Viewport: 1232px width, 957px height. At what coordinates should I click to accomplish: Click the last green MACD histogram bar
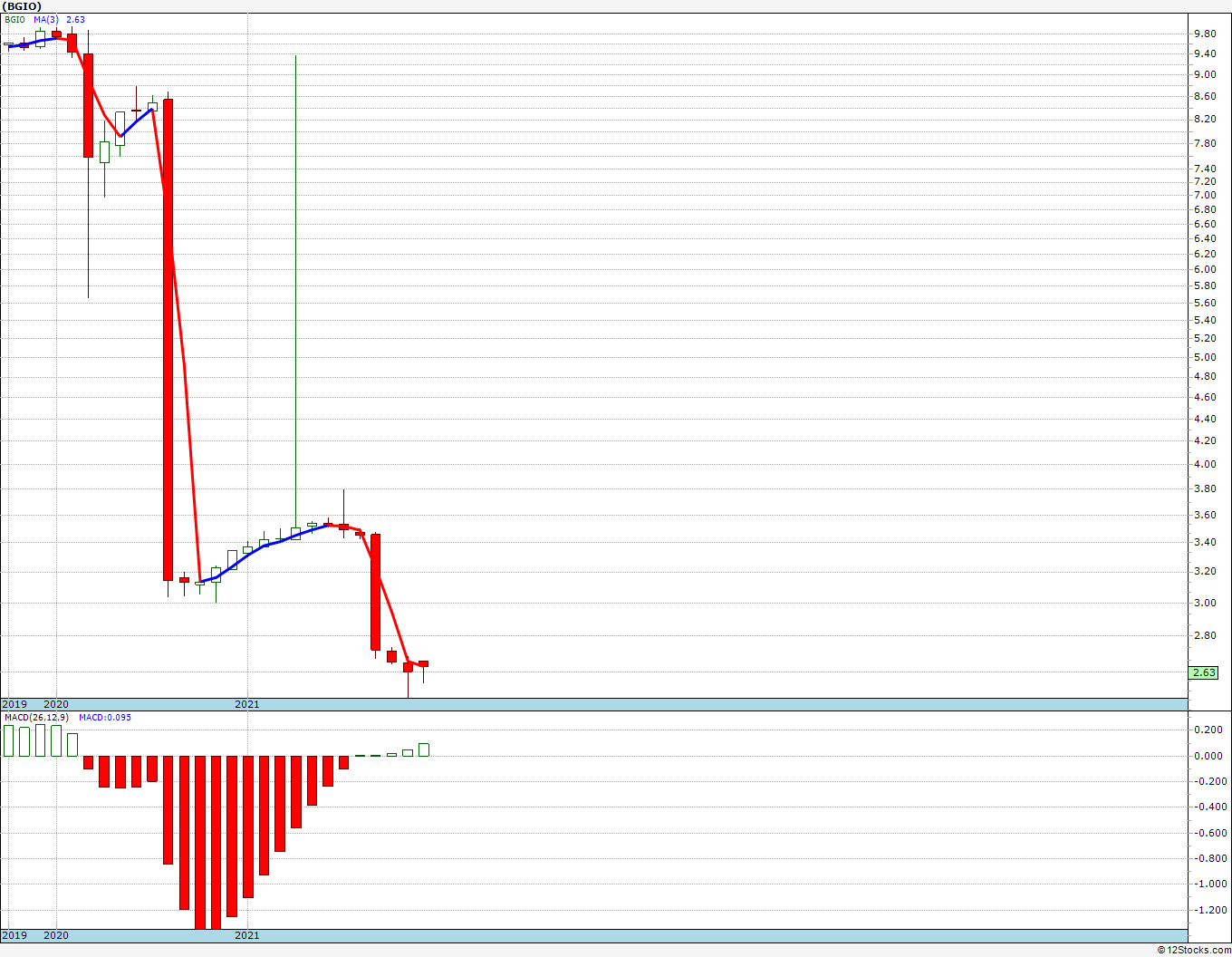point(424,749)
